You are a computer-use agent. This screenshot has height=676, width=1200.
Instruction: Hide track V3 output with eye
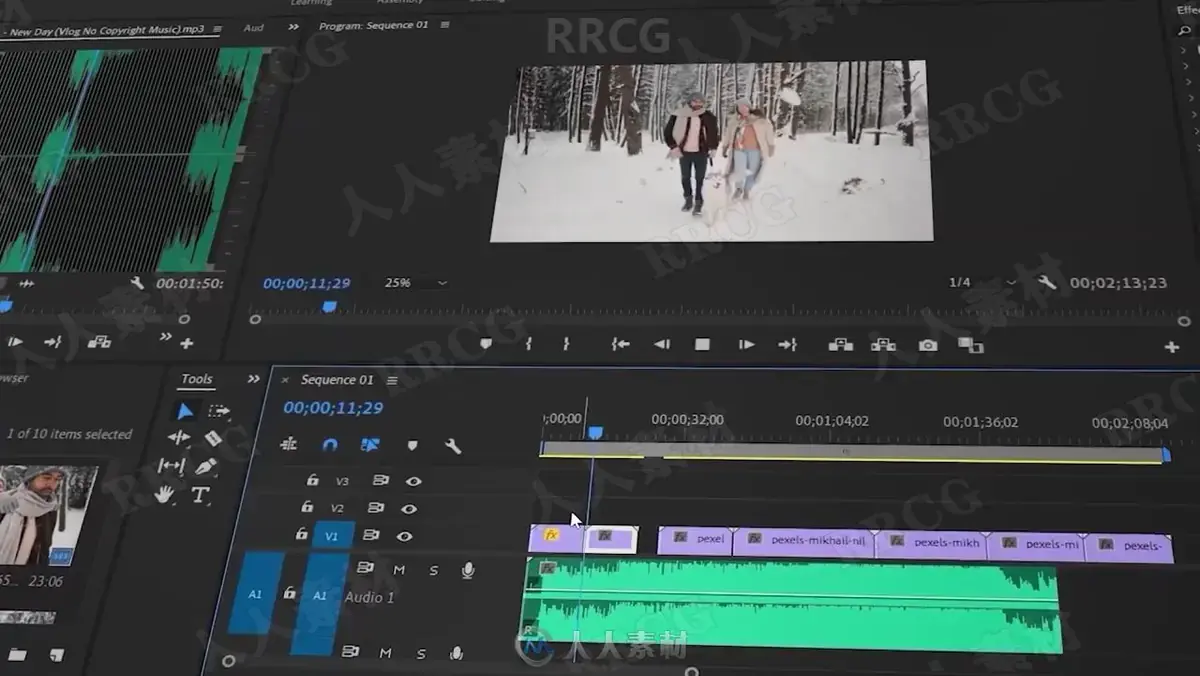pos(413,481)
